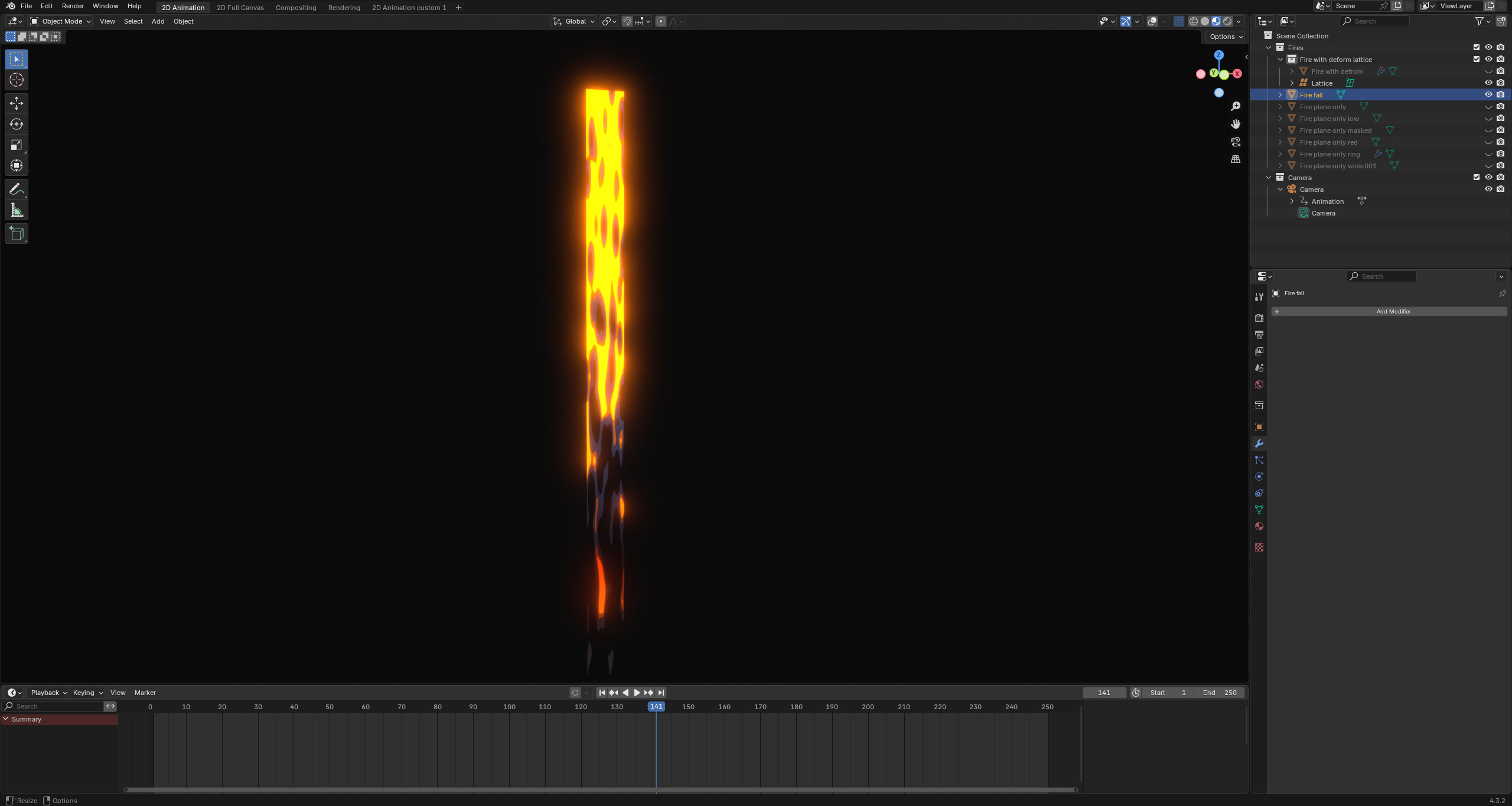Click the outliner Search field
The width and height of the screenshot is (1512, 806).
(1374, 21)
